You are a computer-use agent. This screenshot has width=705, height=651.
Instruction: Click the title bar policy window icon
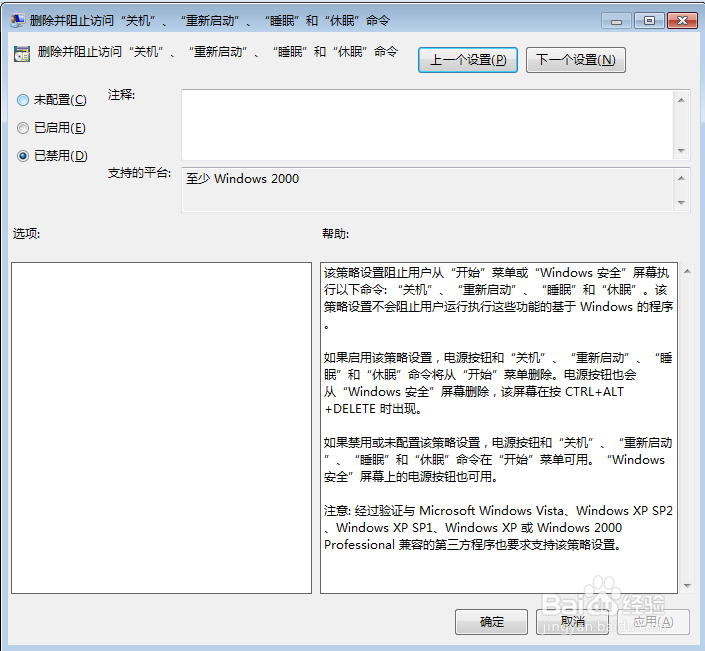point(17,20)
